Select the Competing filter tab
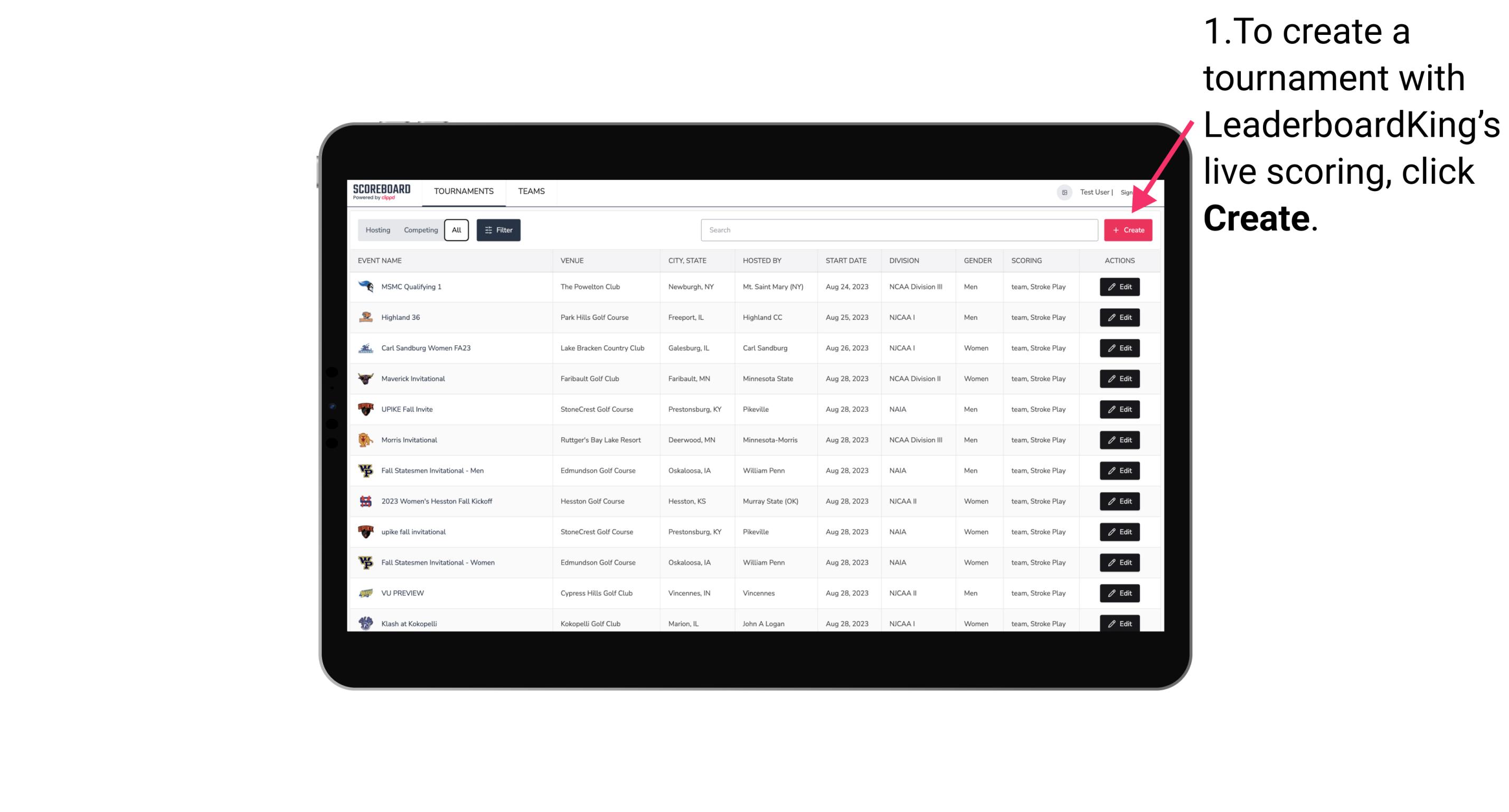This screenshot has height=812, width=1509. (418, 230)
